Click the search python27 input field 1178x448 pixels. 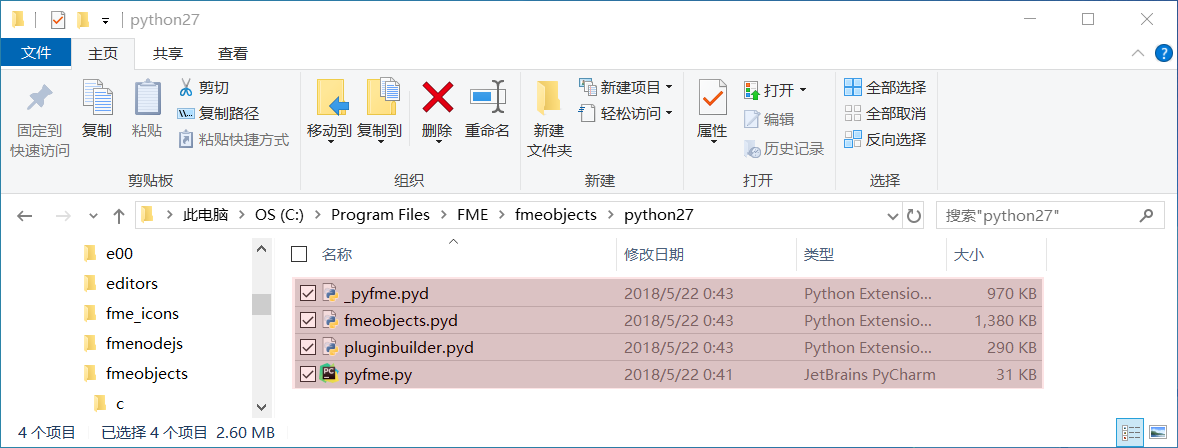(x=1038, y=215)
